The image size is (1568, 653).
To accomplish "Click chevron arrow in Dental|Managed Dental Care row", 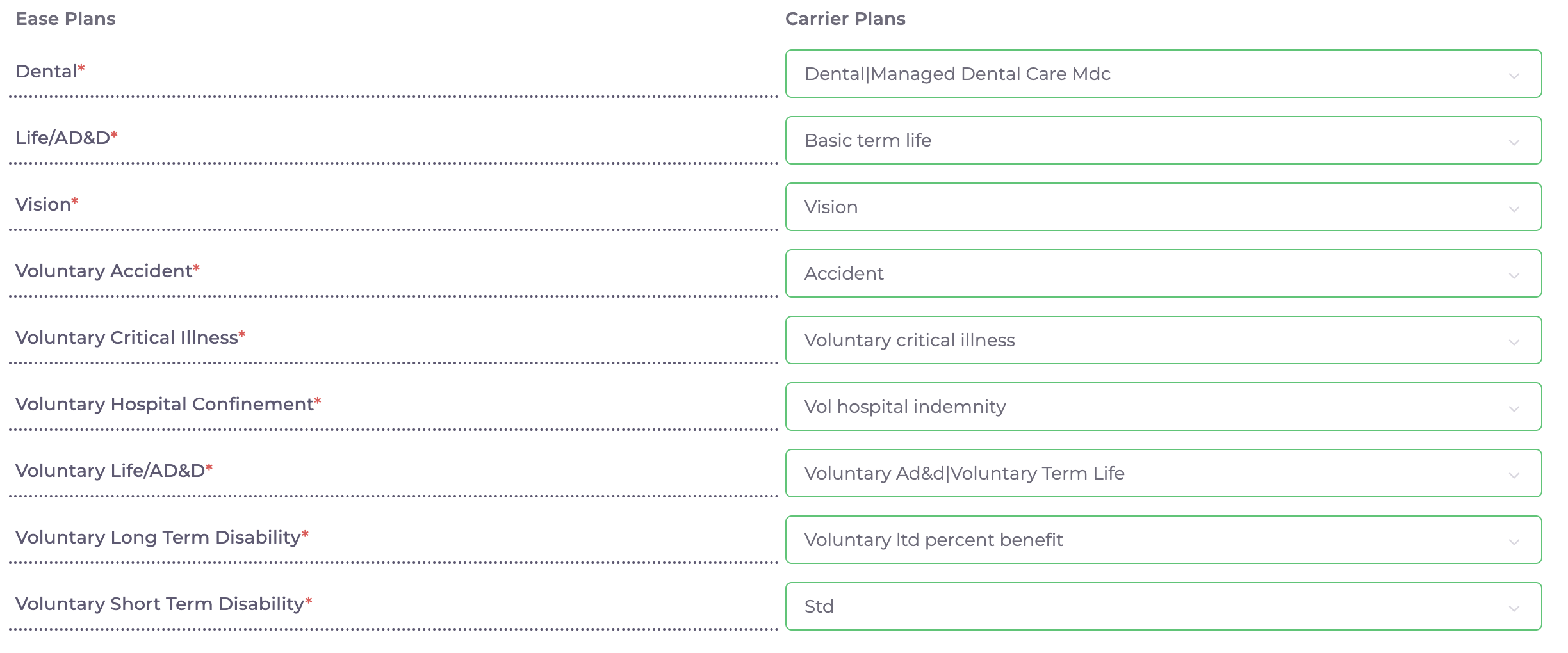I will click(1514, 76).
